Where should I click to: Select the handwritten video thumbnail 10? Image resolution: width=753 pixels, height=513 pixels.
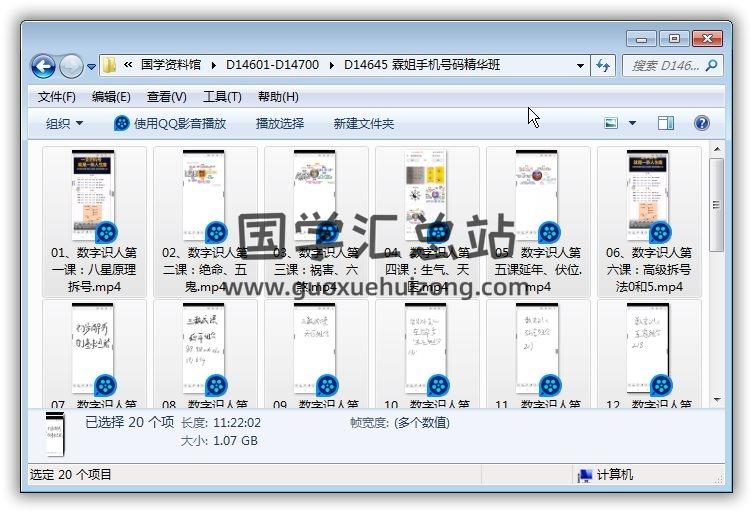[x=425, y=348]
